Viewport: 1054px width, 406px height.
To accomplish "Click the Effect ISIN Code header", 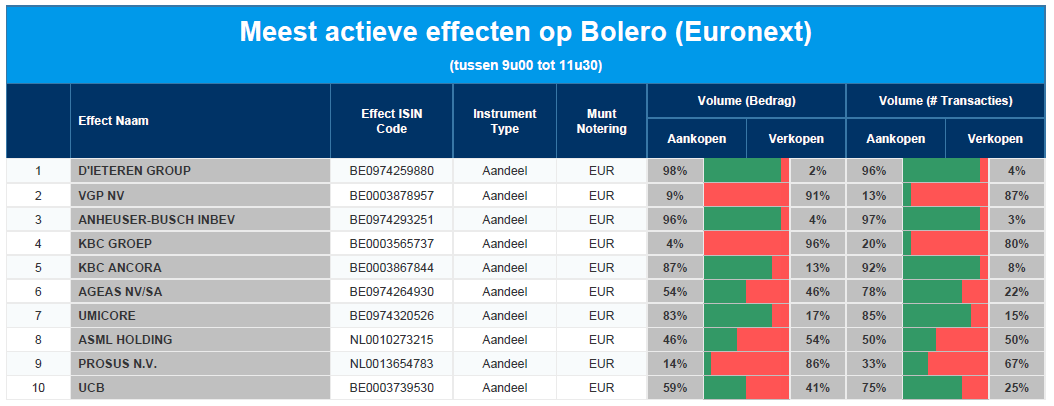I will [392, 121].
